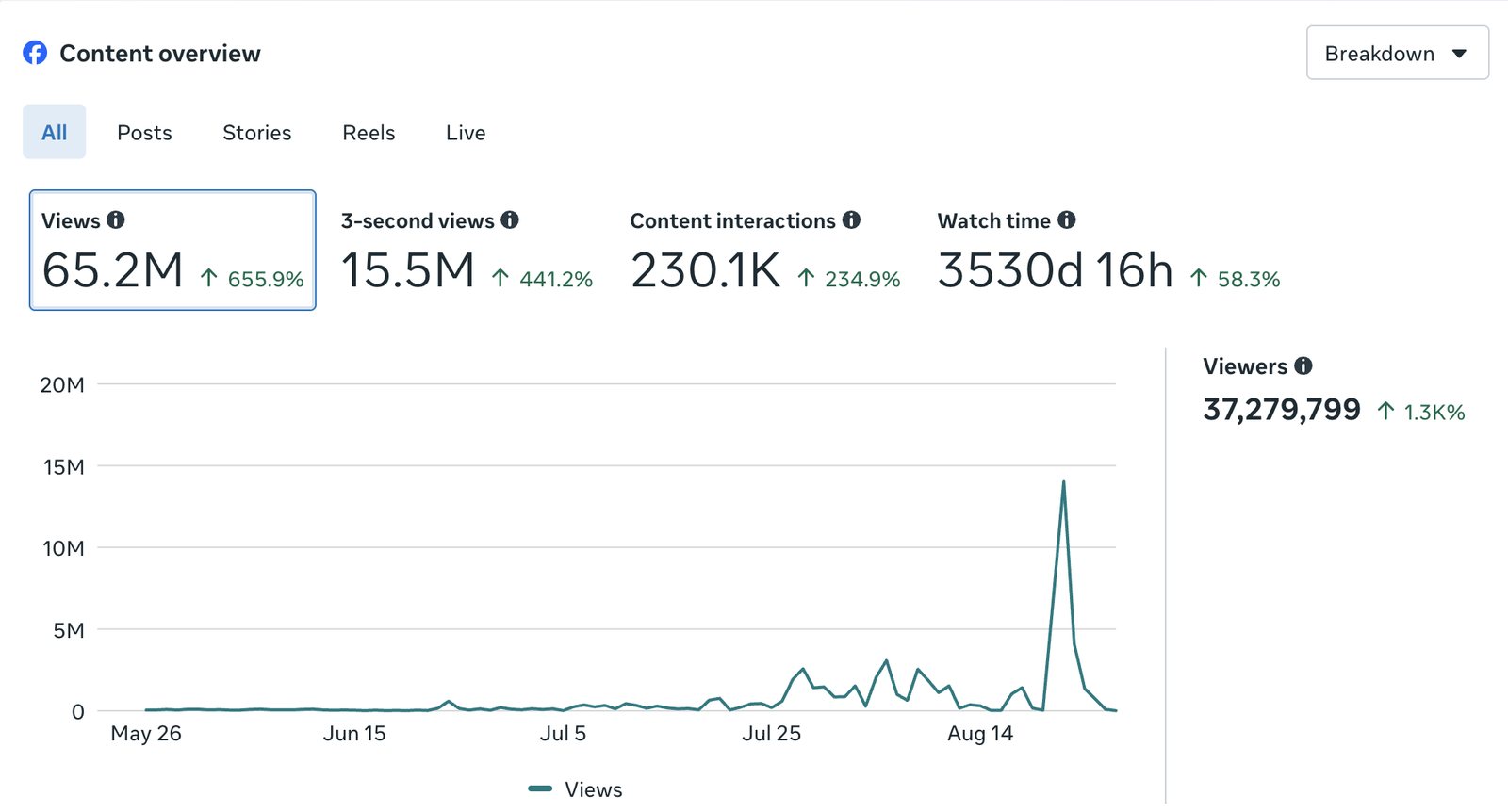Image resolution: width=1508 pixels, height=812 pixels.
Task: Click the 230.1K interactions value
Action: [706, 271]
